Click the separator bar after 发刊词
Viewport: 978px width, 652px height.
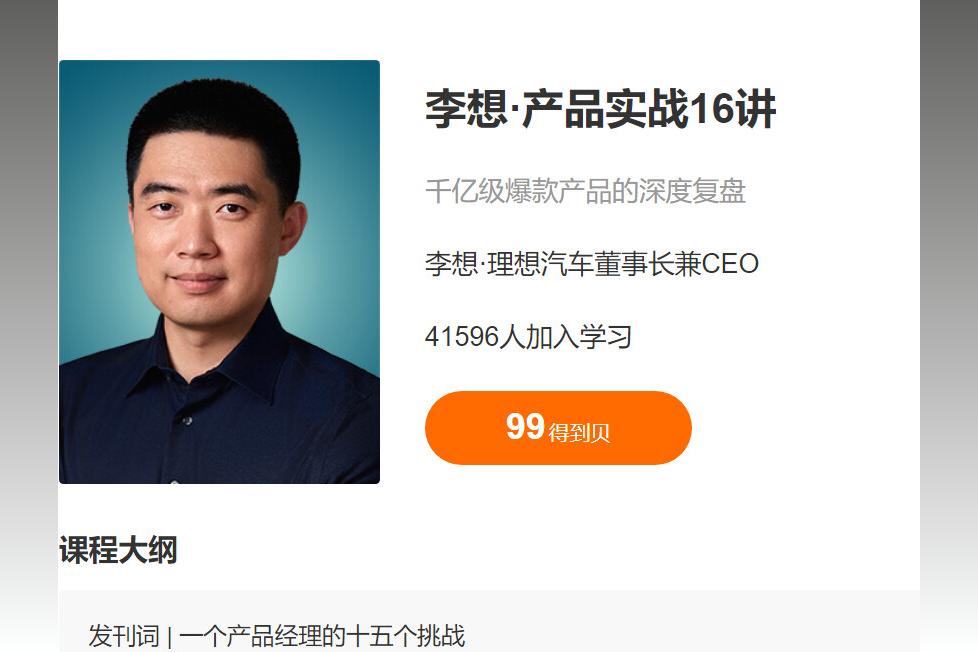coord(170,637)
